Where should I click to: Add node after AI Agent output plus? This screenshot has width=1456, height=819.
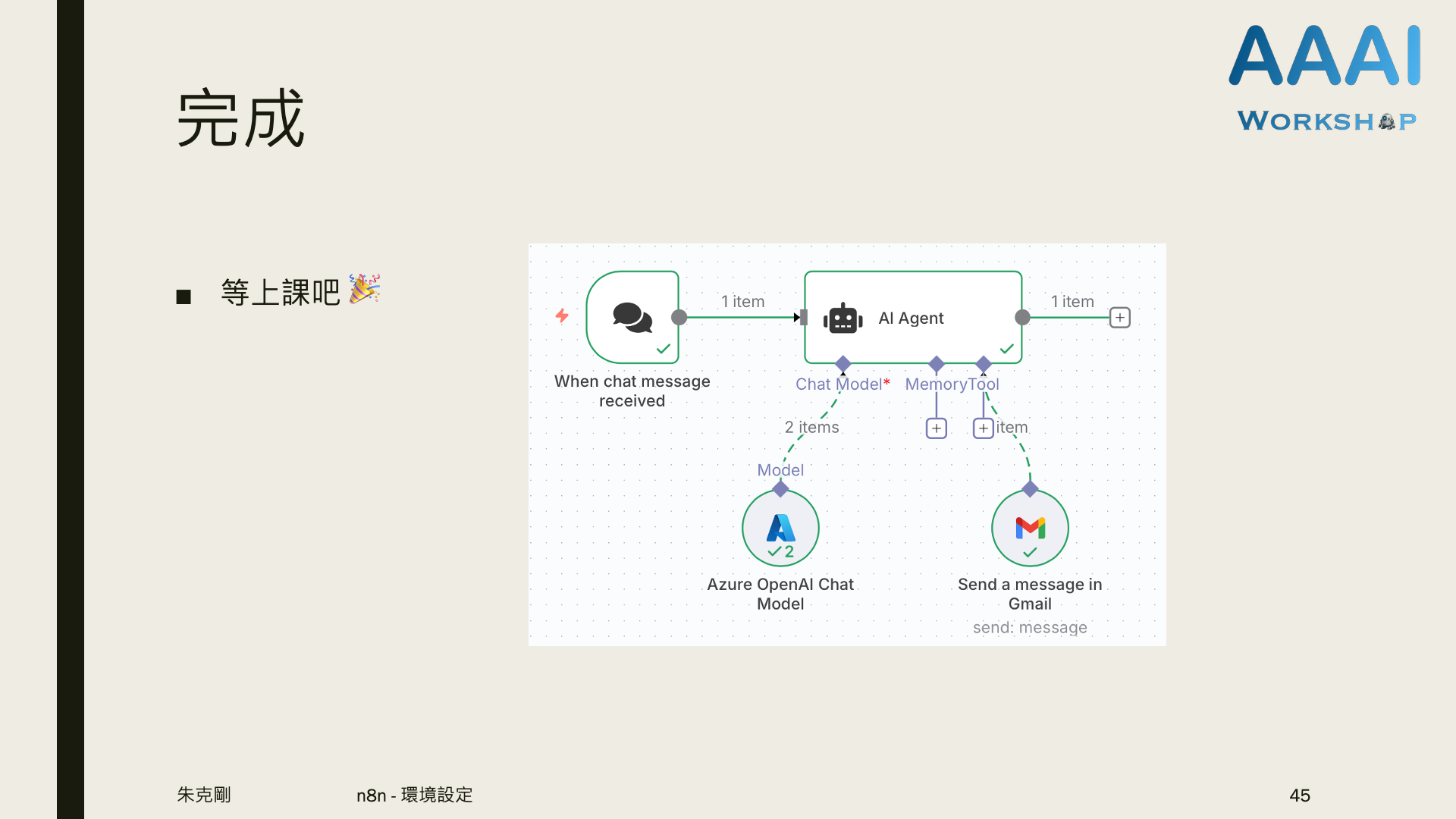point(1119,317)
